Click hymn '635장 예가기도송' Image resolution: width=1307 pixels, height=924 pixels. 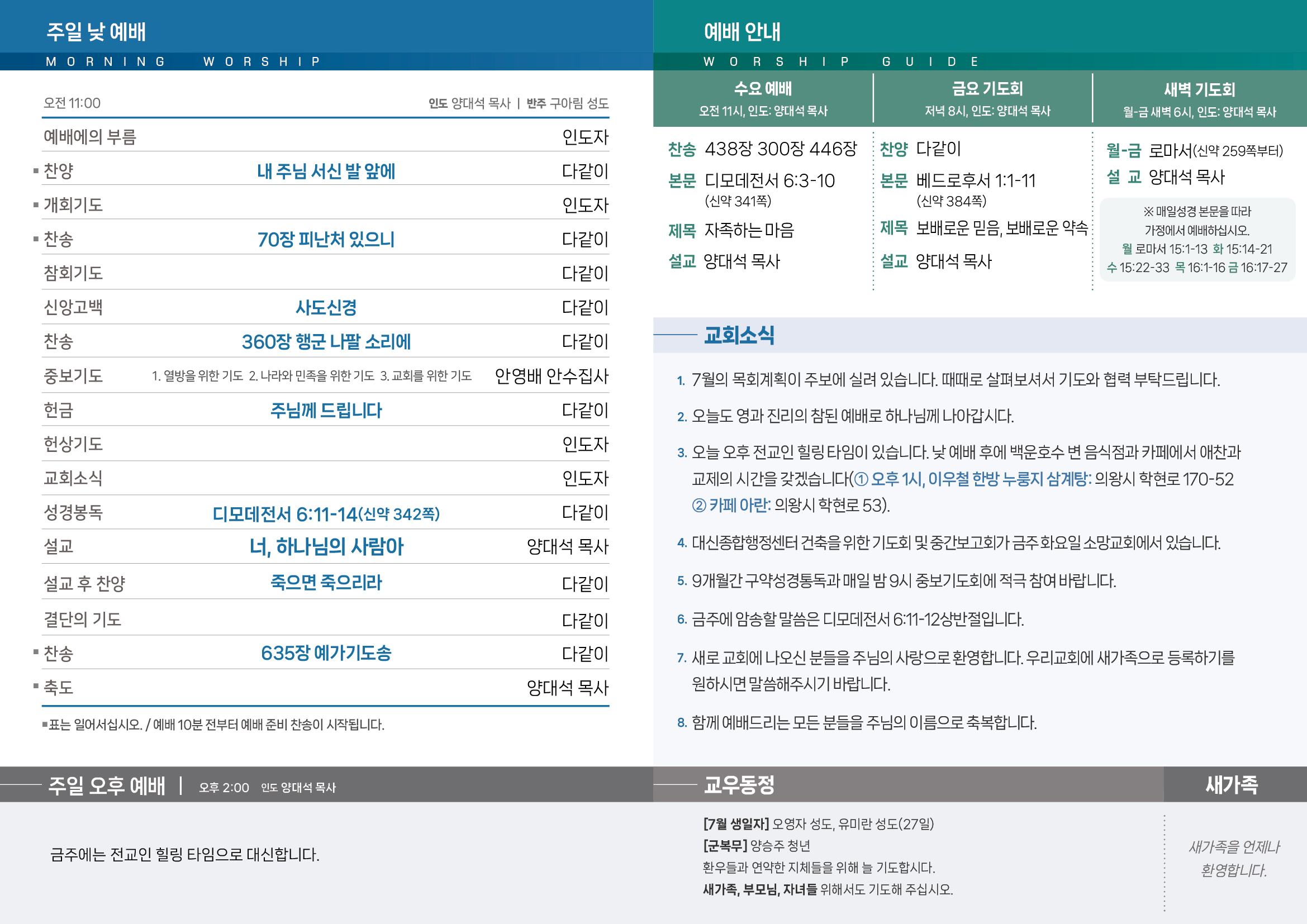[x=326, y=652]
